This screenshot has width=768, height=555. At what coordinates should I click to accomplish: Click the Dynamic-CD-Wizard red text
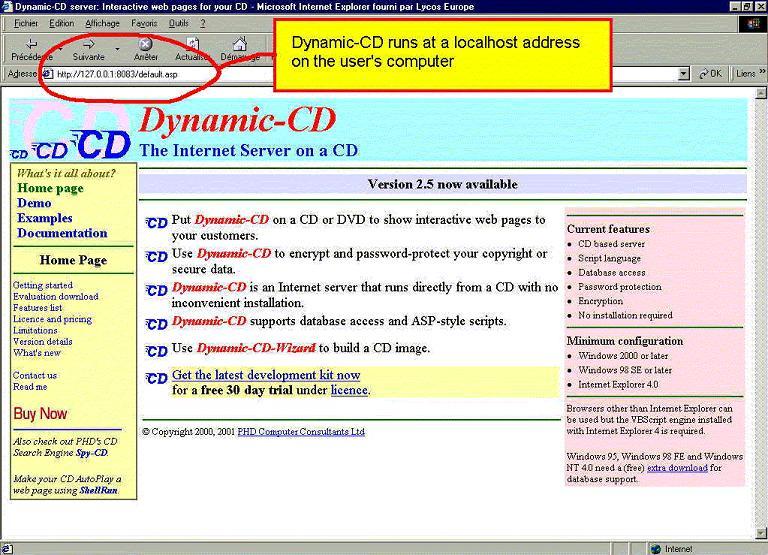coord(256,348)
